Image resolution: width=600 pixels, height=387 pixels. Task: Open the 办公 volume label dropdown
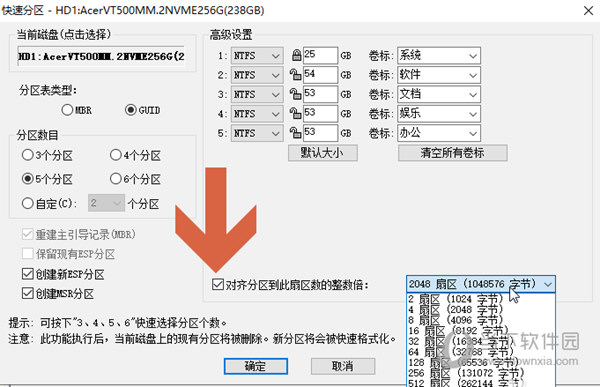439,134
